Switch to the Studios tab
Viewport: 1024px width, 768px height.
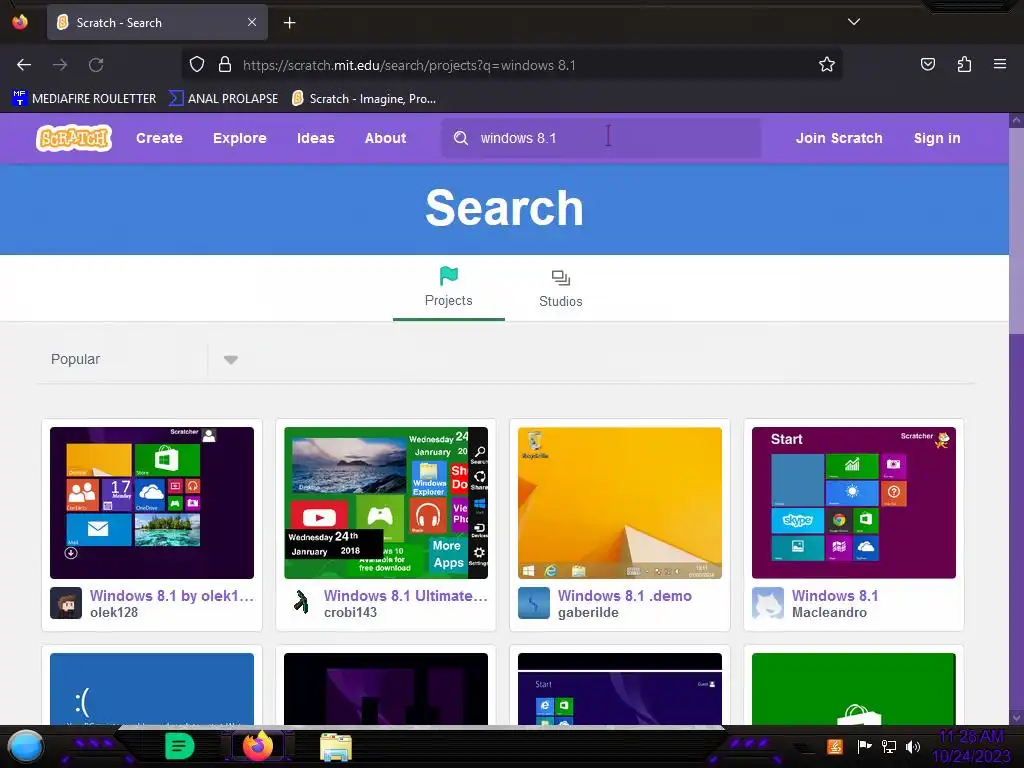click(x=560, y=287)
